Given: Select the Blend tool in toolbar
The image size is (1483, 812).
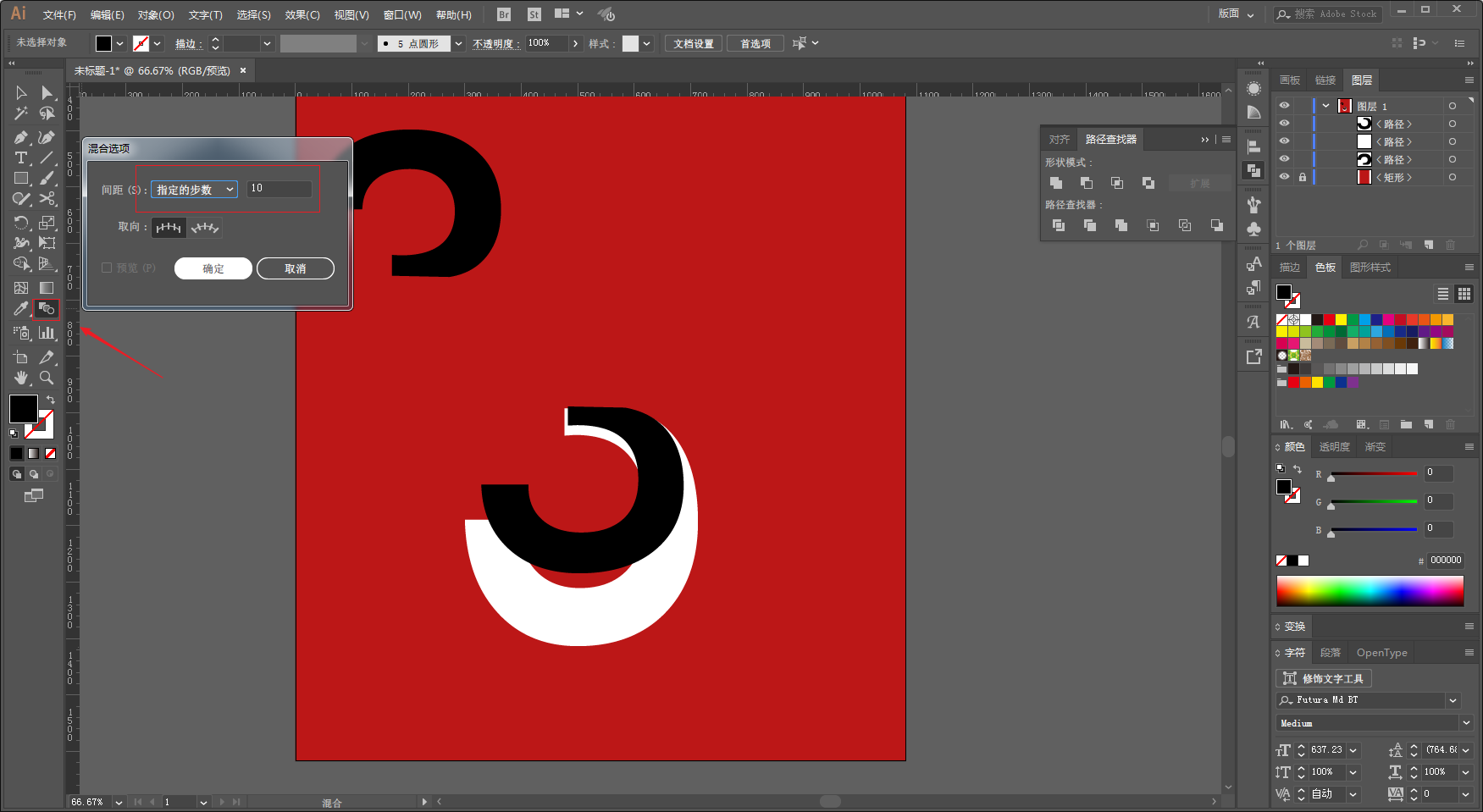Looking at the screenshot, I should tap(47, 309).
